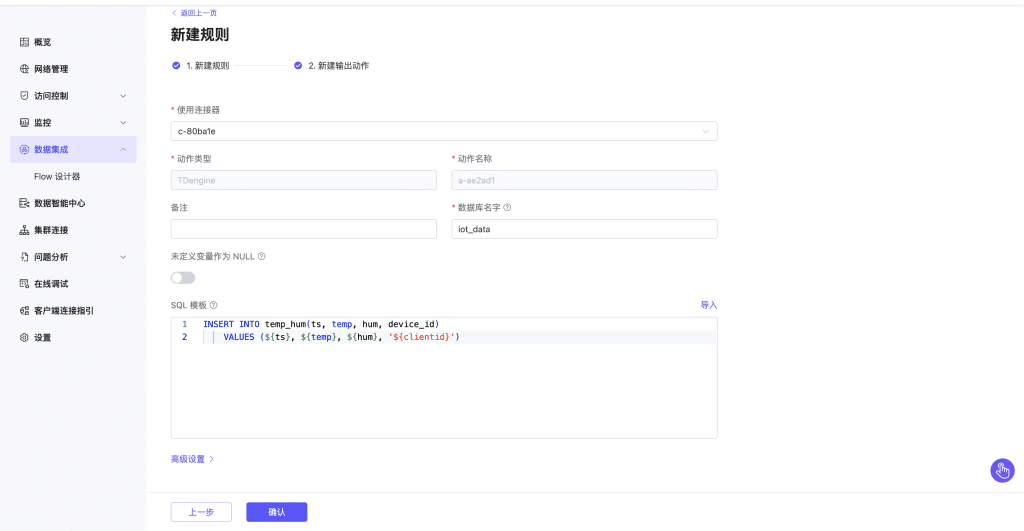Click the Data Intelligence Center (数据智能中心) icon
The image size is (1024, 531).
pos(25,203)
